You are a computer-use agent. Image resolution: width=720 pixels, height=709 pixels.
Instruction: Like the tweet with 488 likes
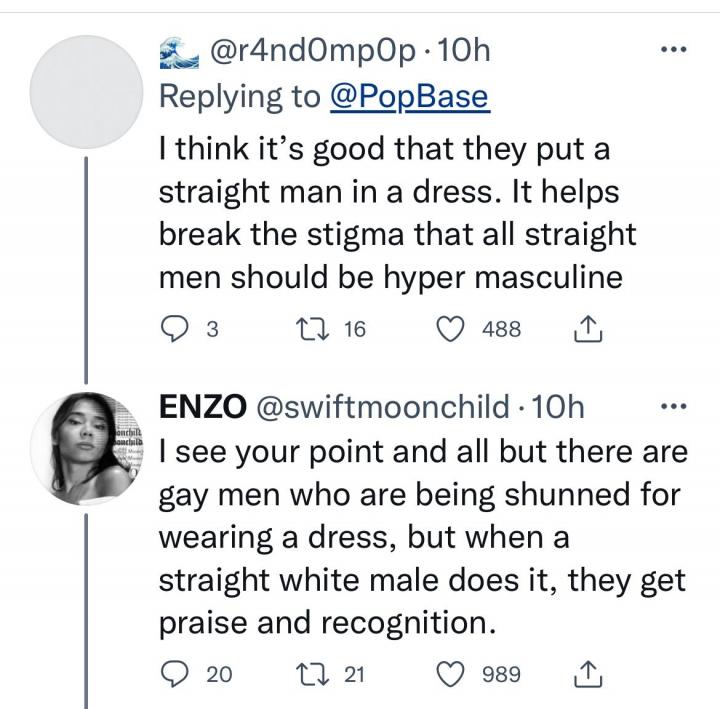click(454, 330)
